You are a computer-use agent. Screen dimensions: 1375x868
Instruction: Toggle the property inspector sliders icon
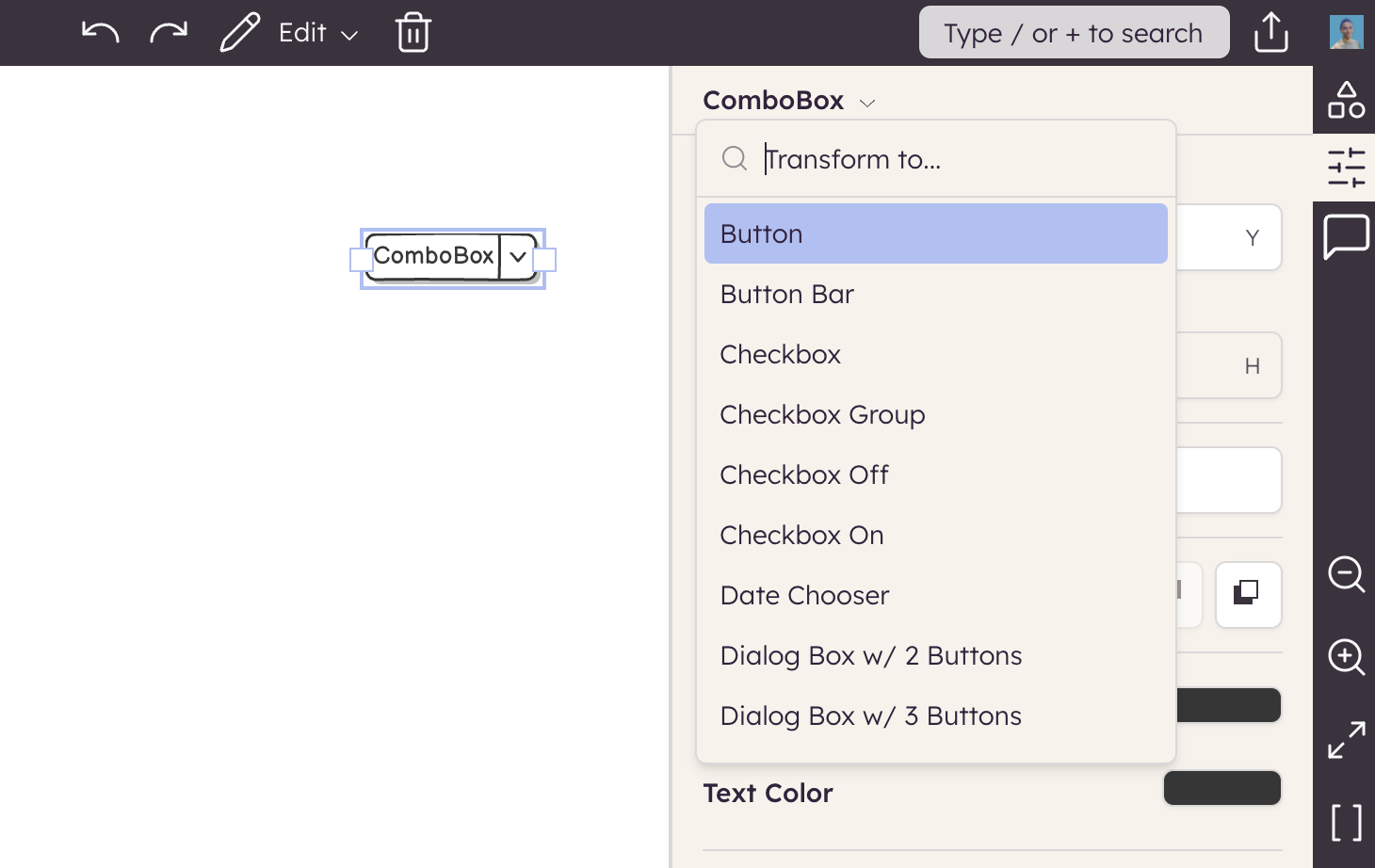click(1346, 168)
